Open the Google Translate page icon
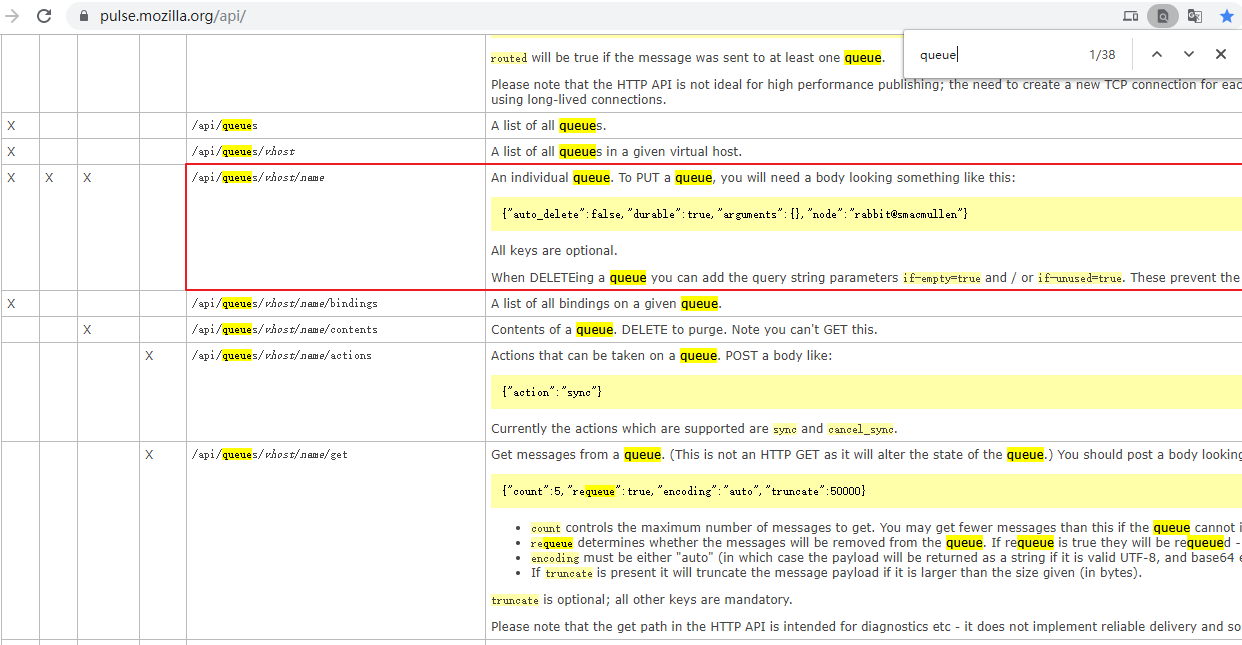The height and width of the screenshot is (645, 1242). tap(1195, 16)
